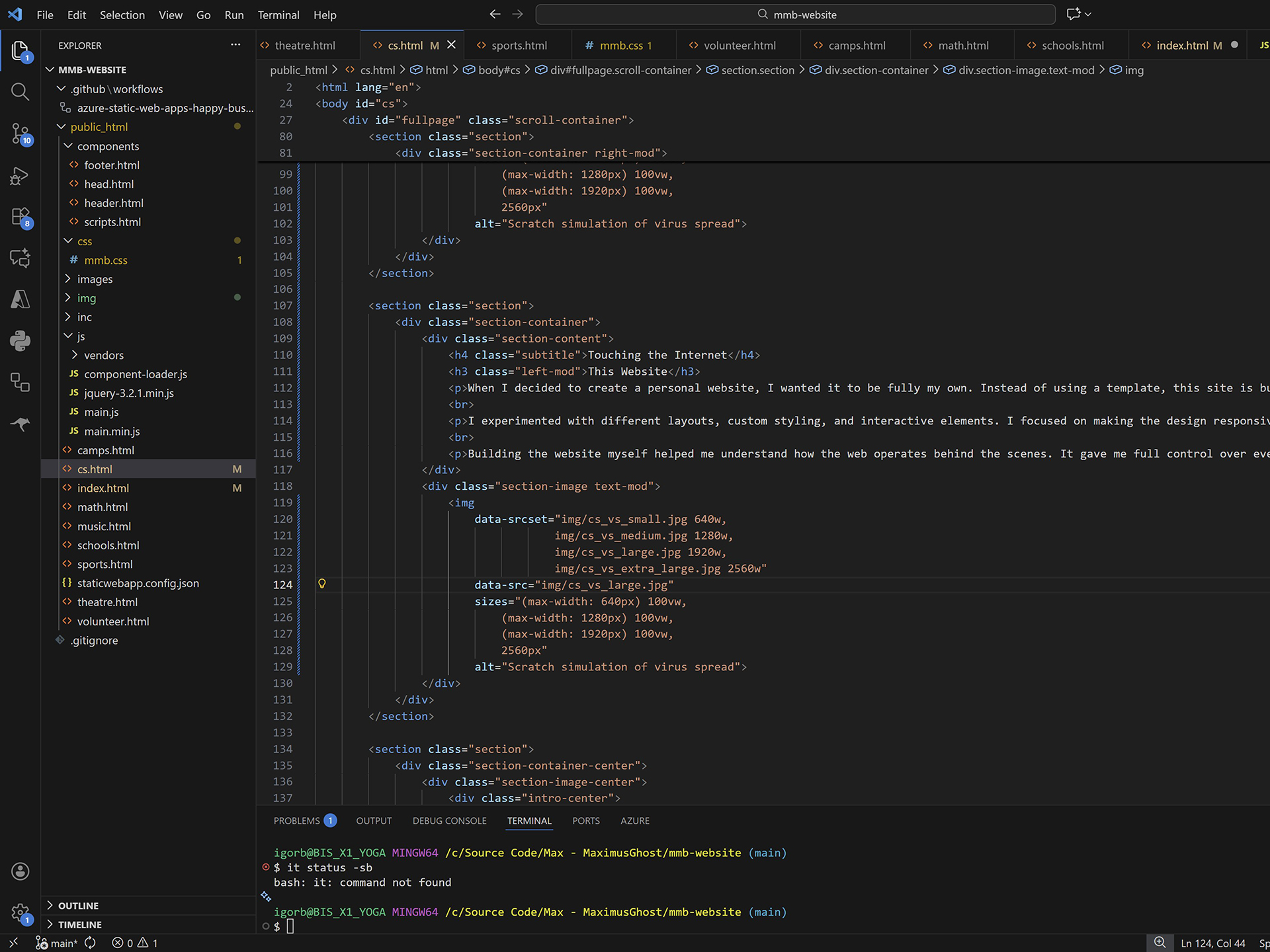Select the Python extension icon

(20, 340)
